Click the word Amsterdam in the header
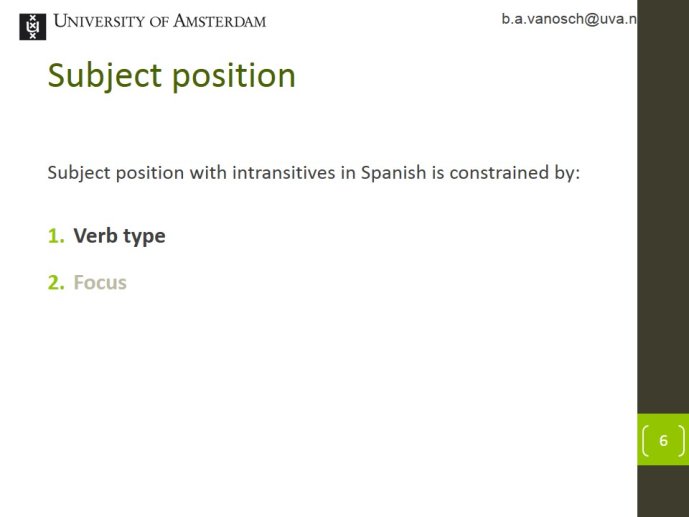This screenshot has width=689, height=517. 219,21
